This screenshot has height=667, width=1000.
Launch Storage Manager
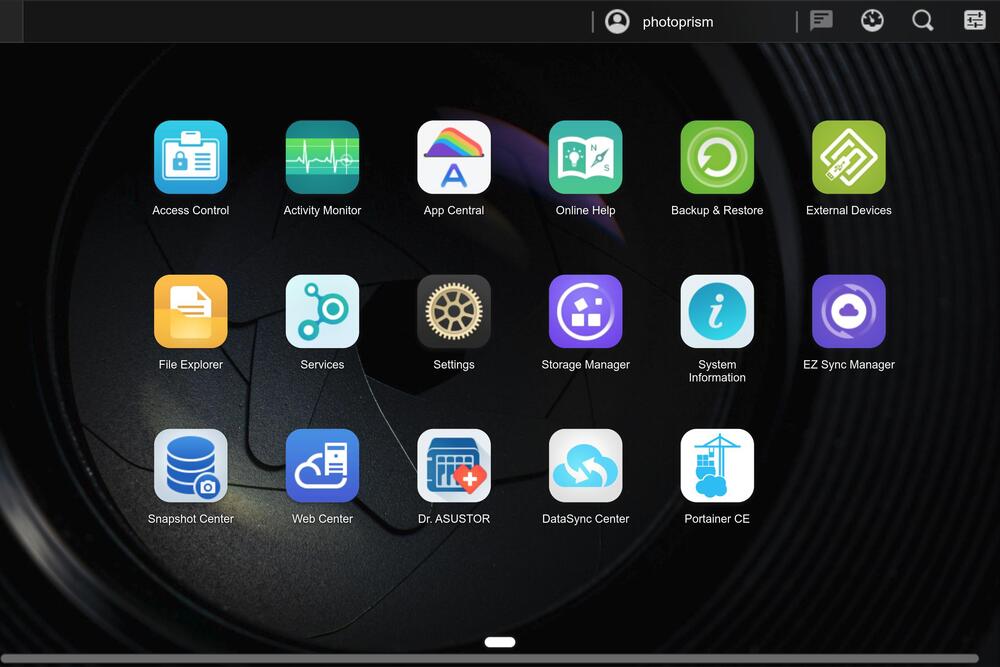click(x=586, y=311)
